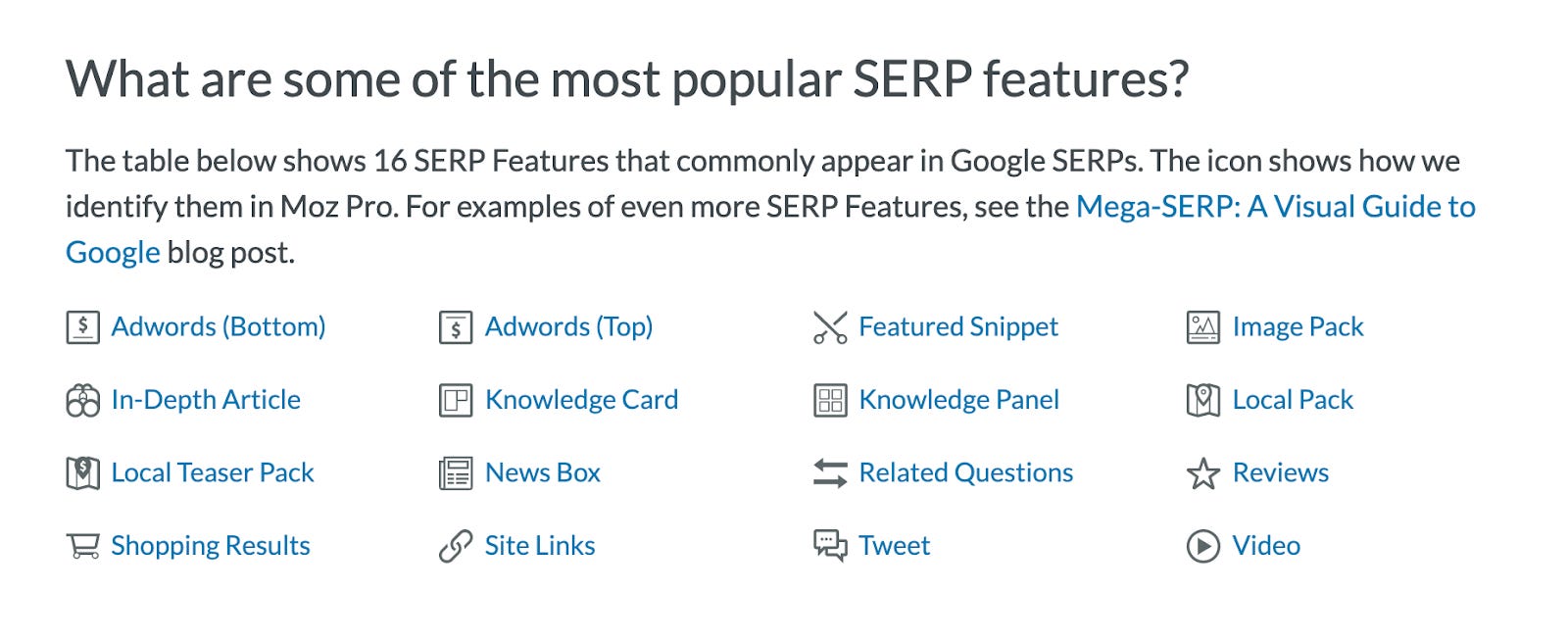Click the Site Links chain icon

point(455,545)
